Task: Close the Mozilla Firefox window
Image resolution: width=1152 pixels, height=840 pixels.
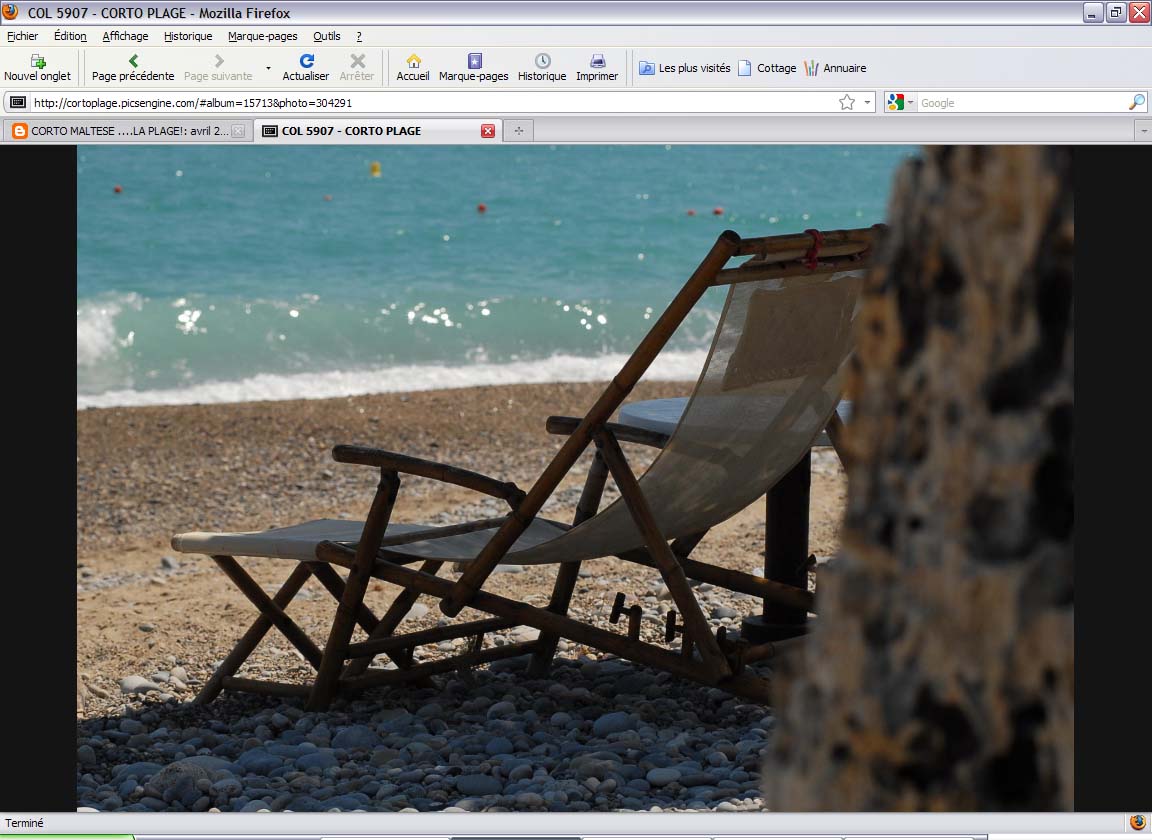Action: 1139,12
